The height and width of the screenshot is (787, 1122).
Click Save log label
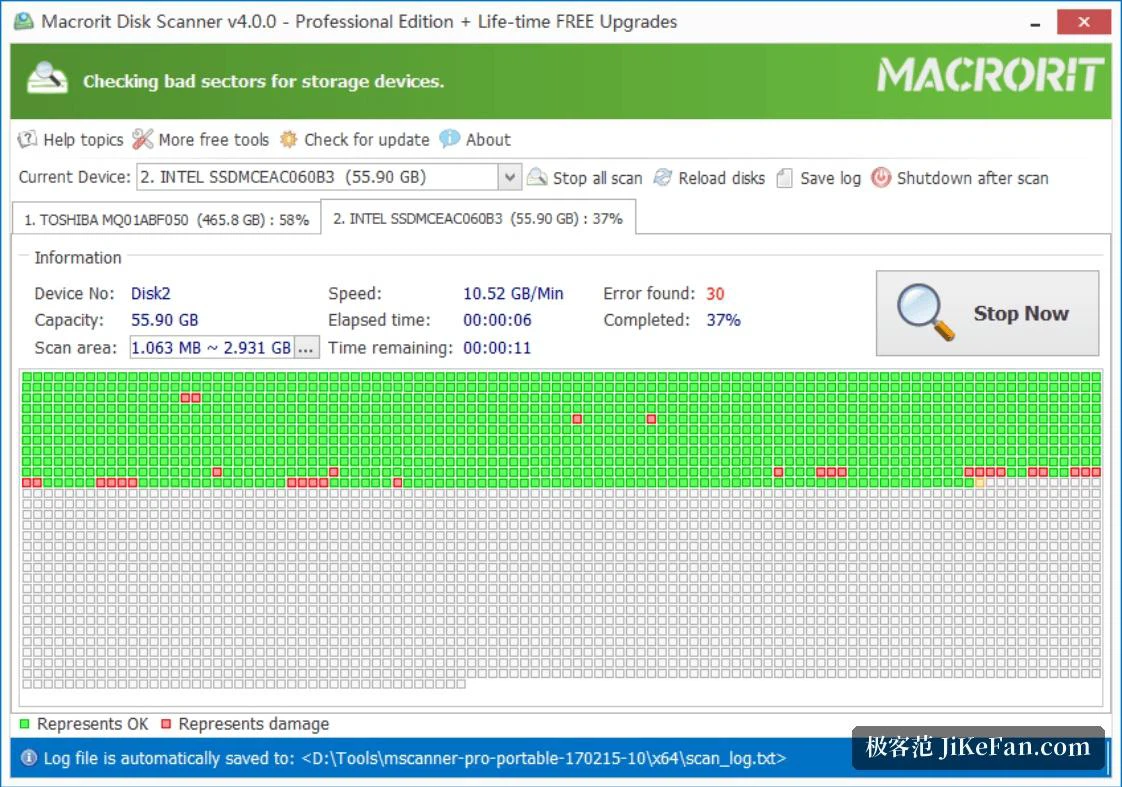point(830,178)
